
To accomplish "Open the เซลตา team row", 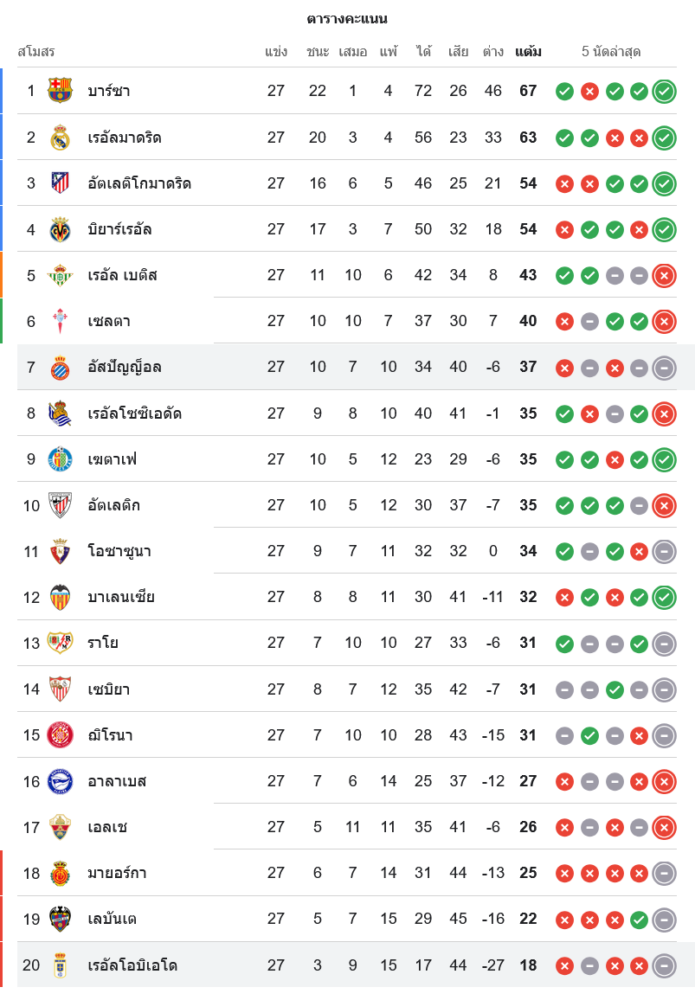I will click(108, 321).
